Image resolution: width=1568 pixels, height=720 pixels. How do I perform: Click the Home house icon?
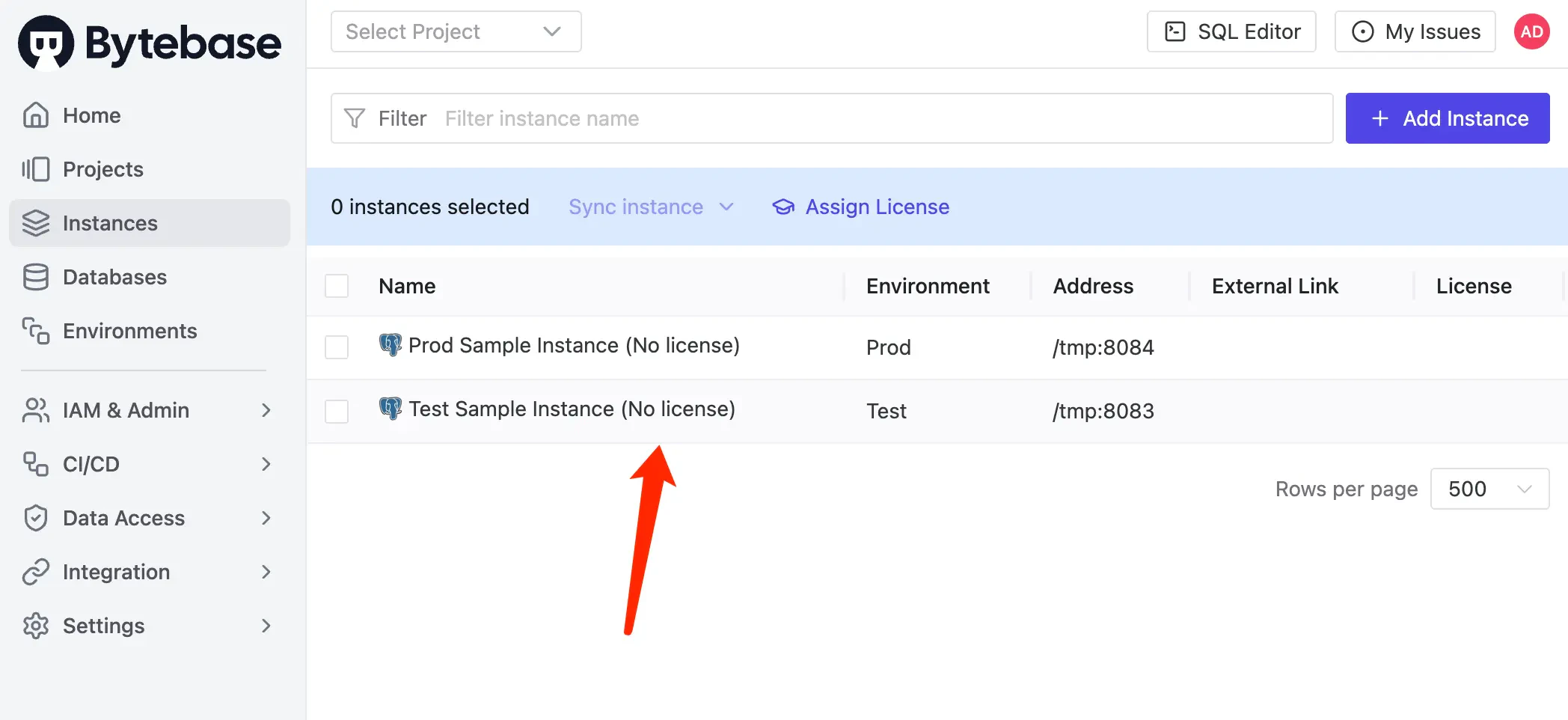coord(36,115)
